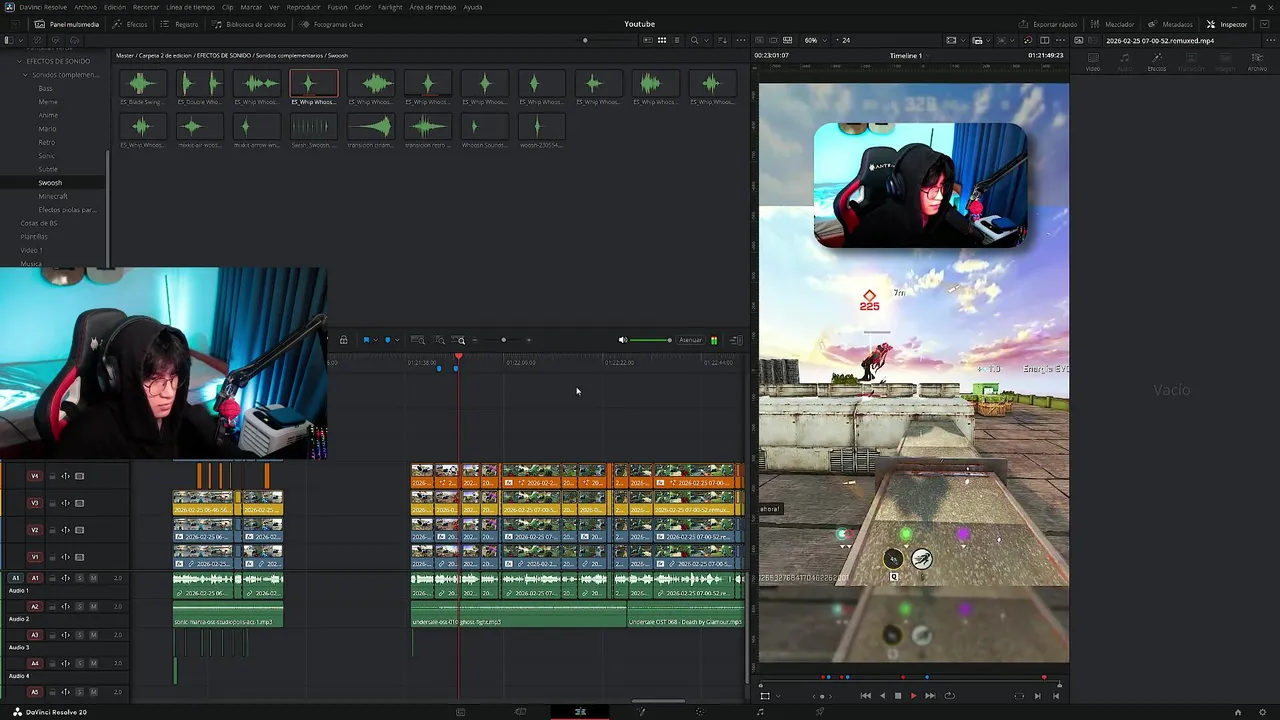Mute audio track A4

pyautogui.click(x=94, y=663)
